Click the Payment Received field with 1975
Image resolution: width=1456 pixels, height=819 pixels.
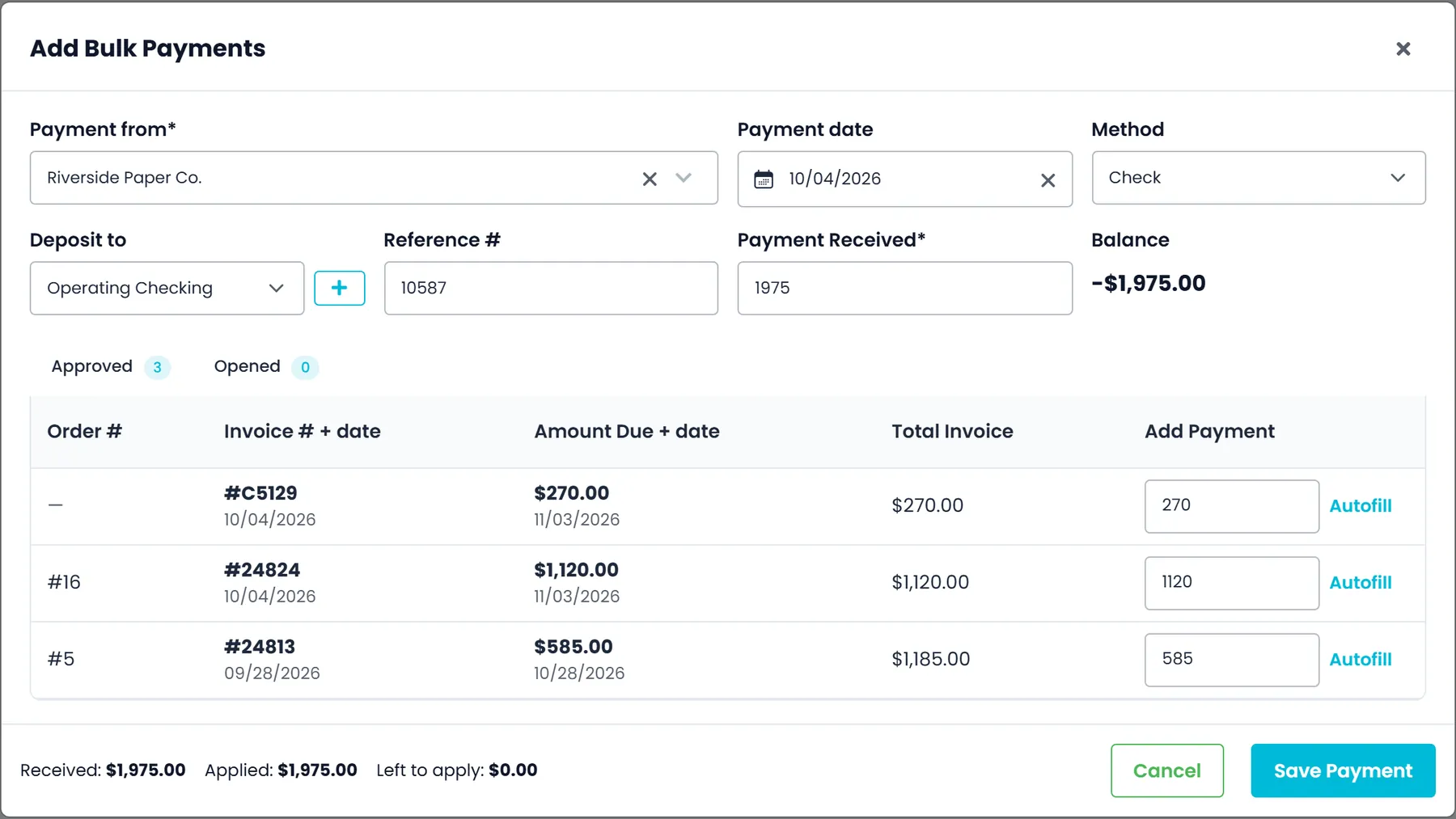click(904, 288)
